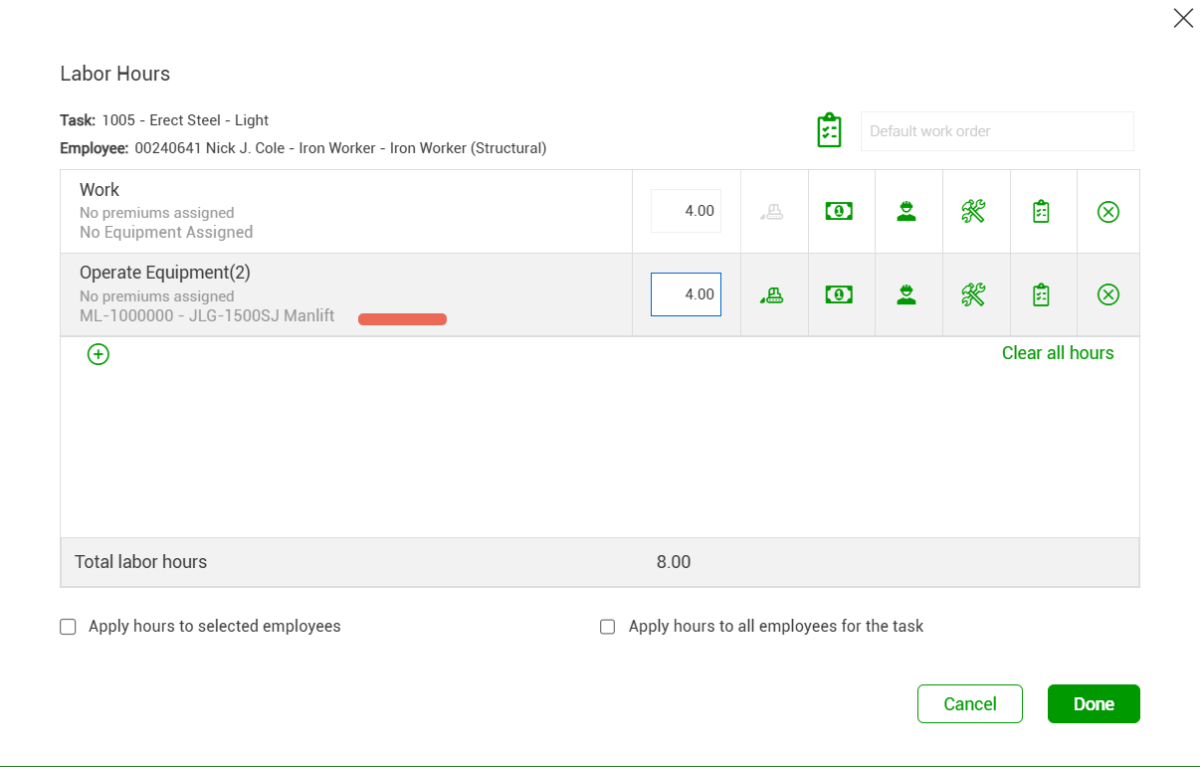1200x767 pixels.
Task: Click the Work hours input field
Action: coord(686,211)
